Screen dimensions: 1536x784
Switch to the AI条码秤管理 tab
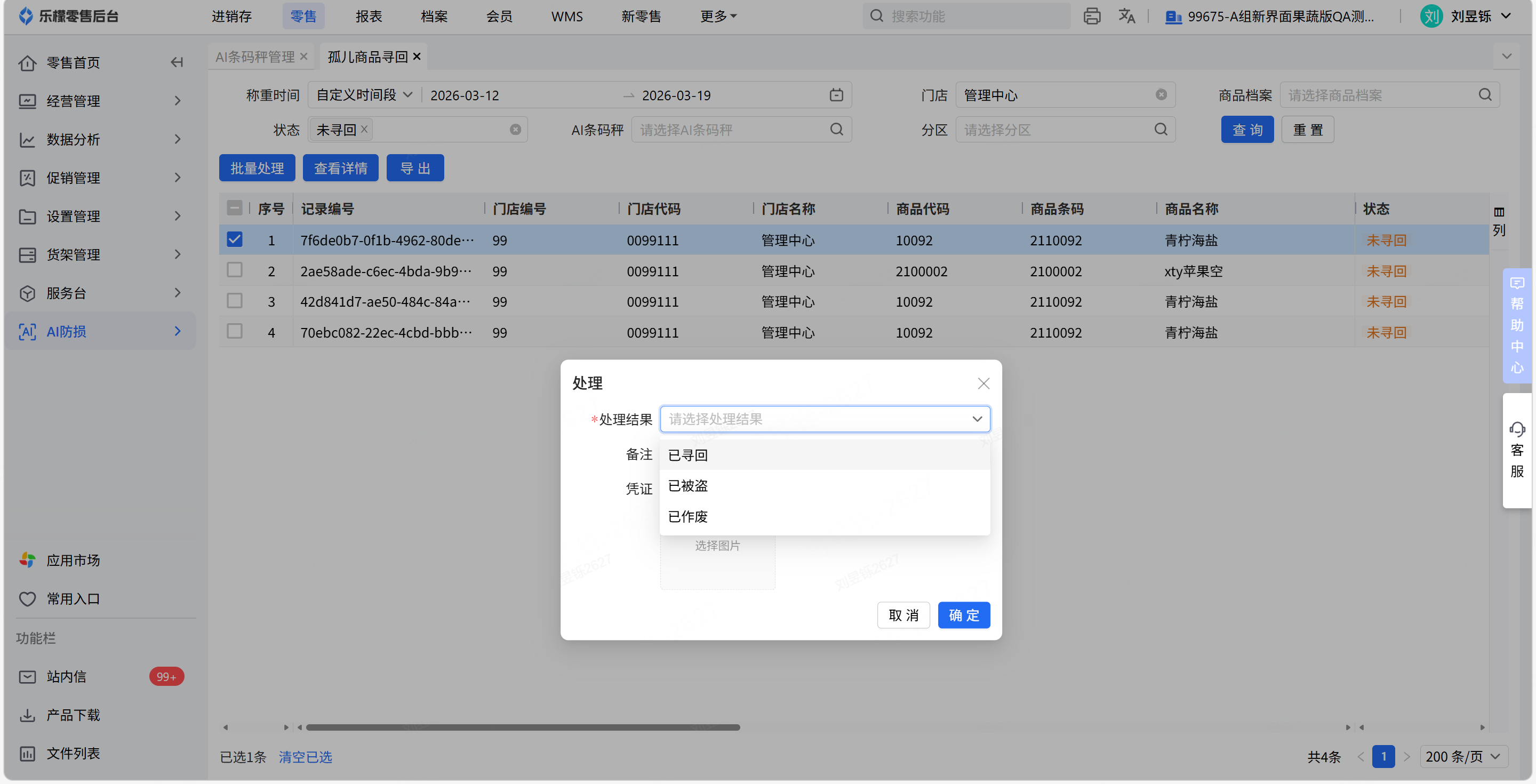(254, 57)
